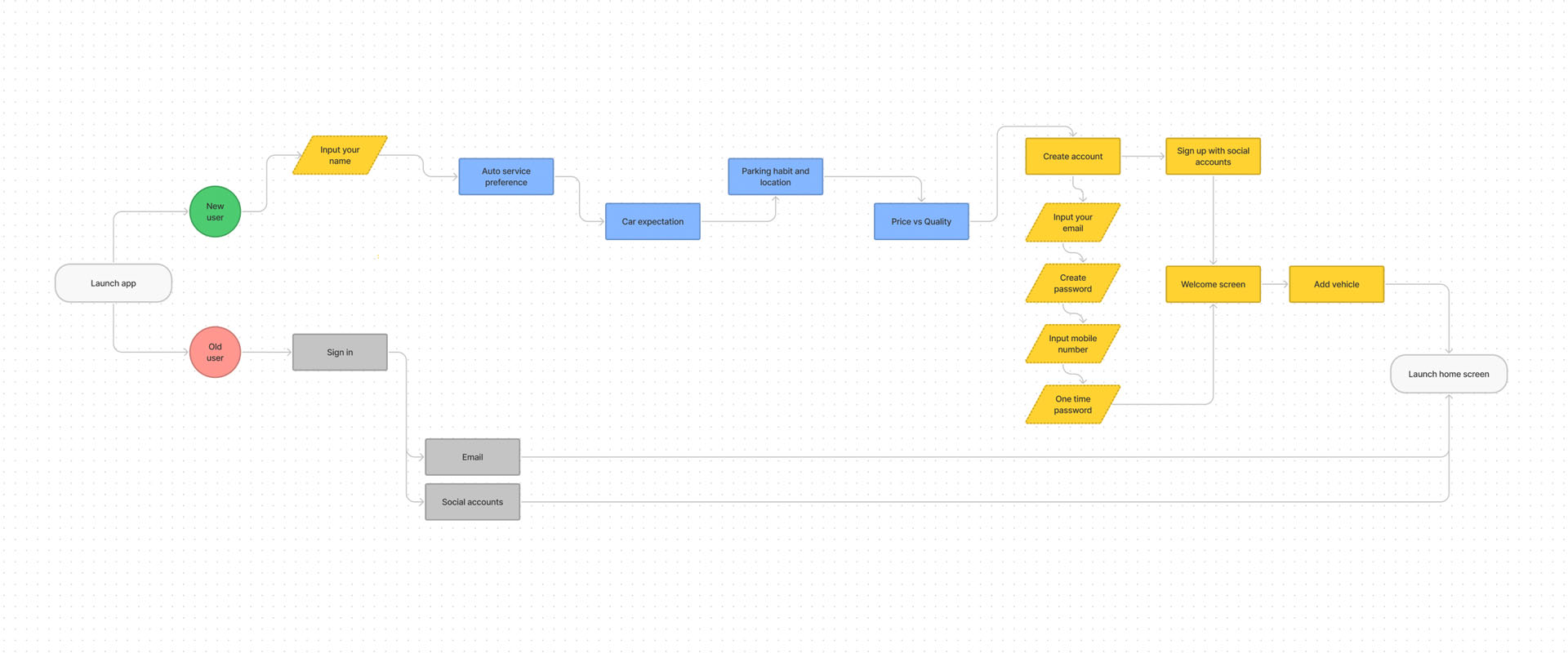This screenshot has width=1568, height=653.
Task: Select the Launch app start node
Action: coord(113,283)
